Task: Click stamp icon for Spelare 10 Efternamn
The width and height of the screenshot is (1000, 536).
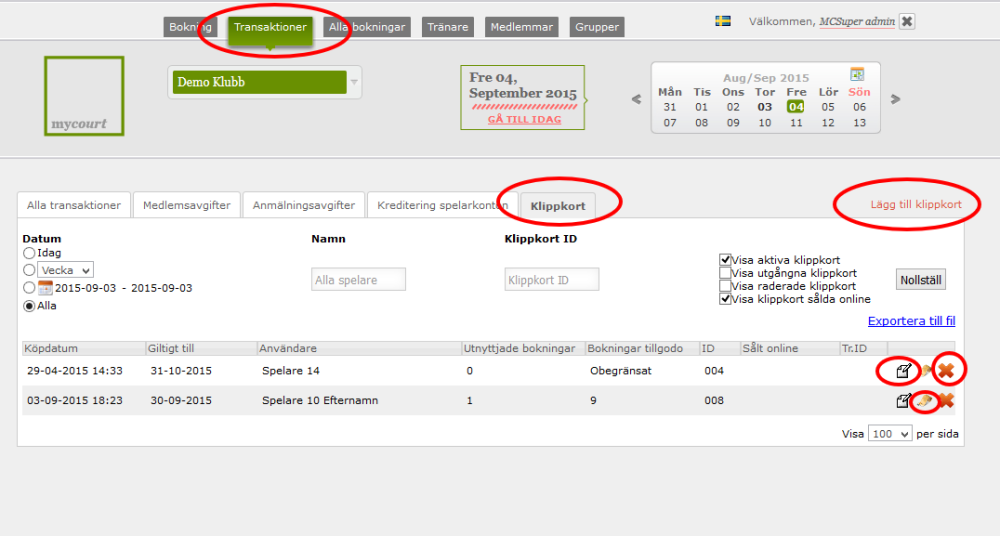Action: [x=925, y=401]
